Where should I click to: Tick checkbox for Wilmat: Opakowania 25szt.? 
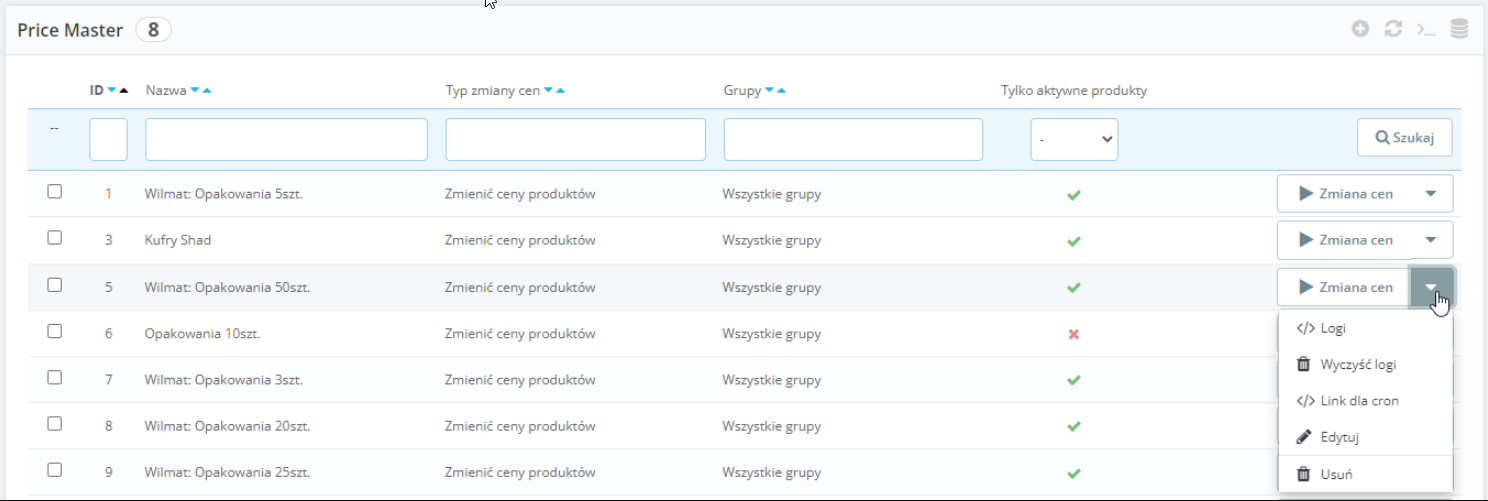[x=55, y=470]
